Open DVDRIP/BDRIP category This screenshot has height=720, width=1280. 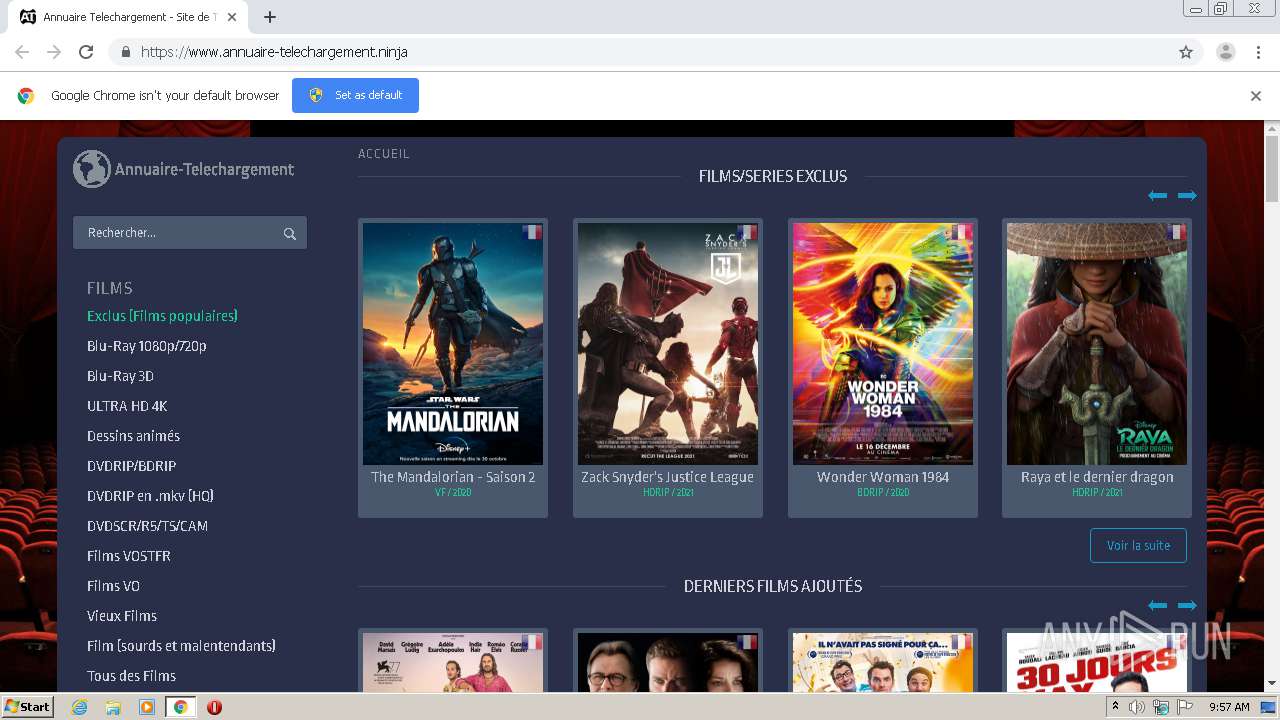coord(131,466)
